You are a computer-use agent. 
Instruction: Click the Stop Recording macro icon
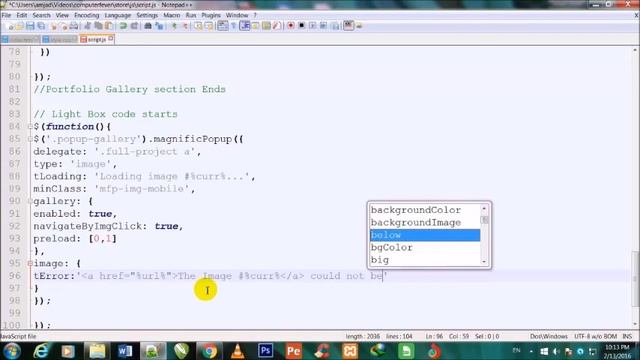pos(302,26)
